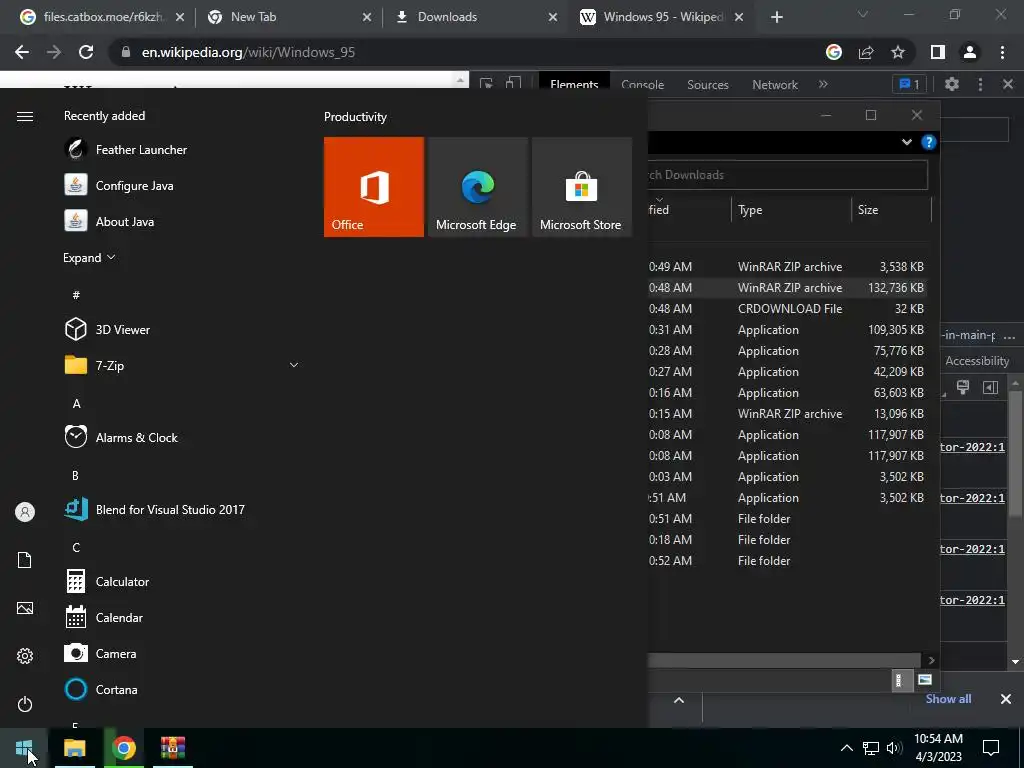1024x768 pixels.
Task: Open Chrome side panel
Action: coord(938,52)
